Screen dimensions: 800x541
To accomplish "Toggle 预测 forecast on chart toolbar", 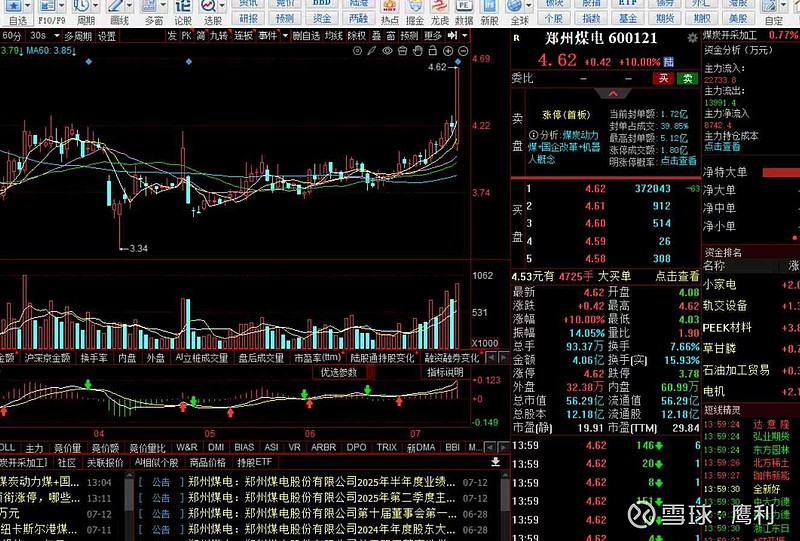I will point(409,36).
